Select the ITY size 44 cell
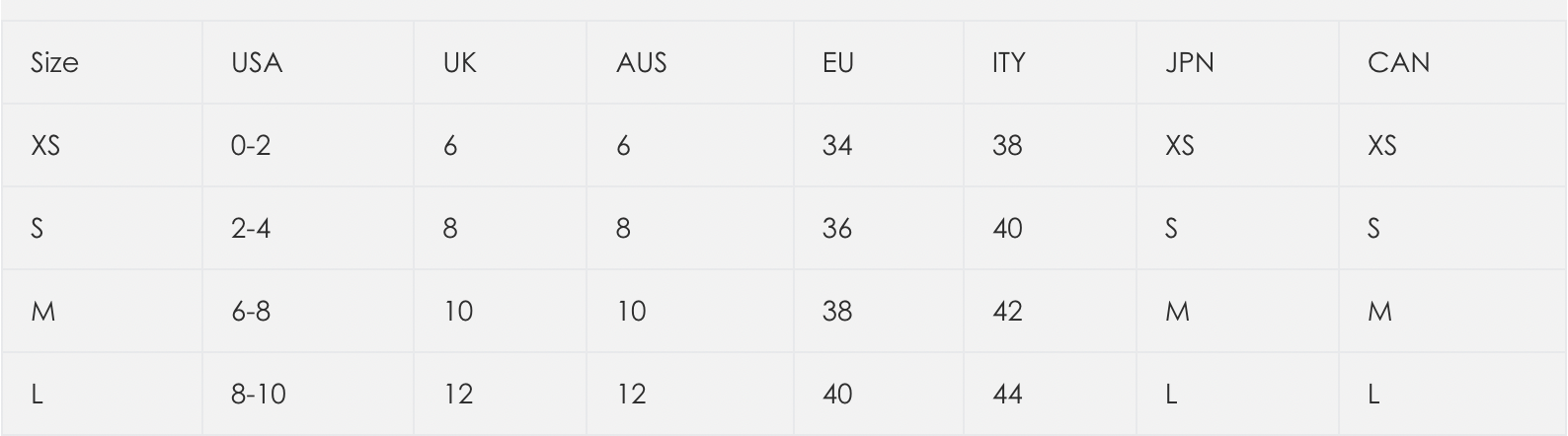This screenshot has width=1568, height=436. (1007, 395)
